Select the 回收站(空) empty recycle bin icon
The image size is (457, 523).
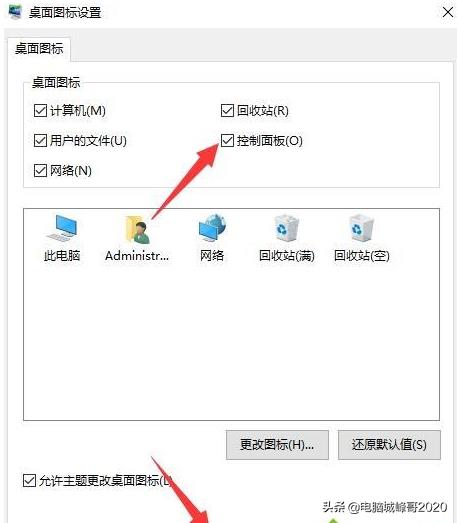coord(362,228)
